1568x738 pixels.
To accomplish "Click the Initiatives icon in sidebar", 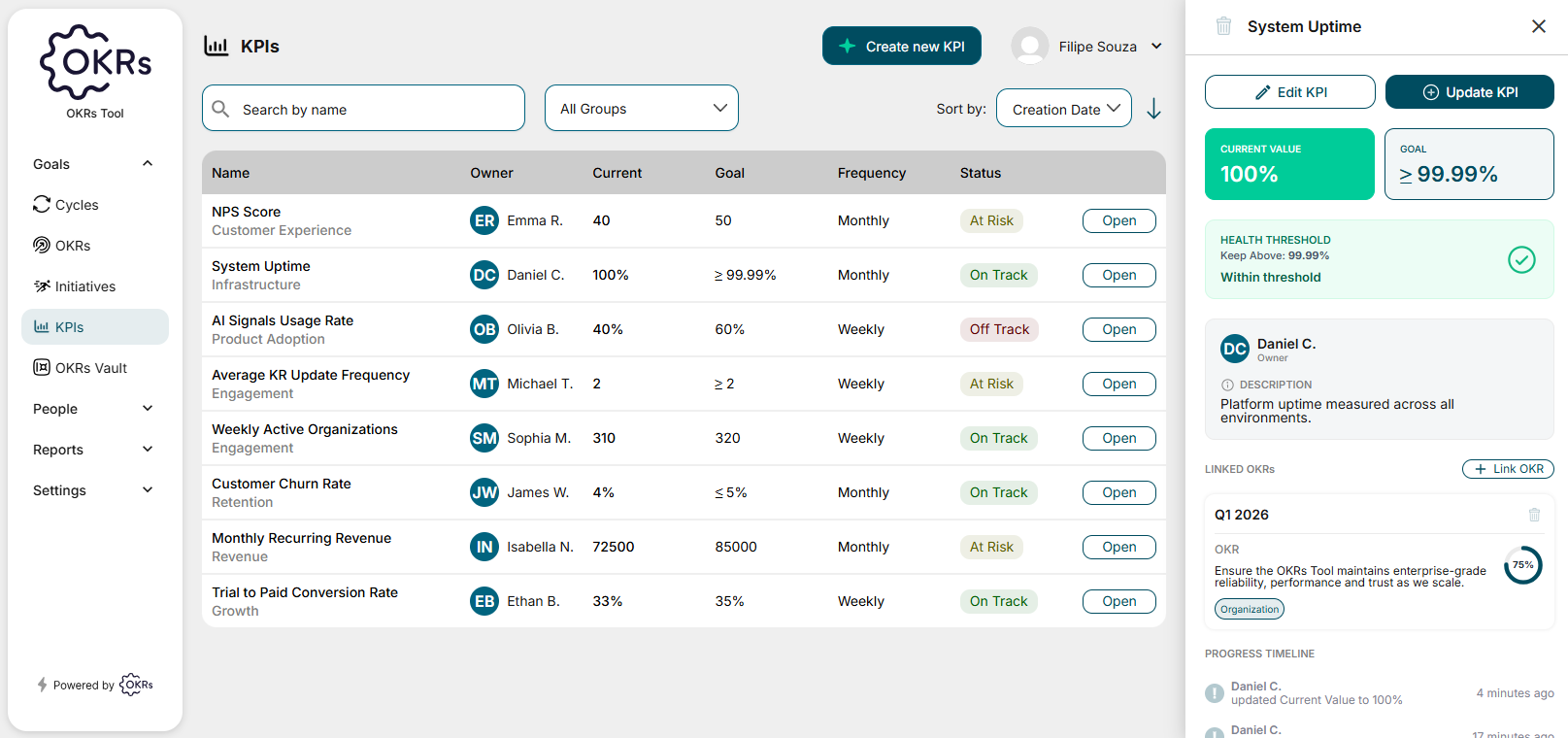I will [42, 285].
